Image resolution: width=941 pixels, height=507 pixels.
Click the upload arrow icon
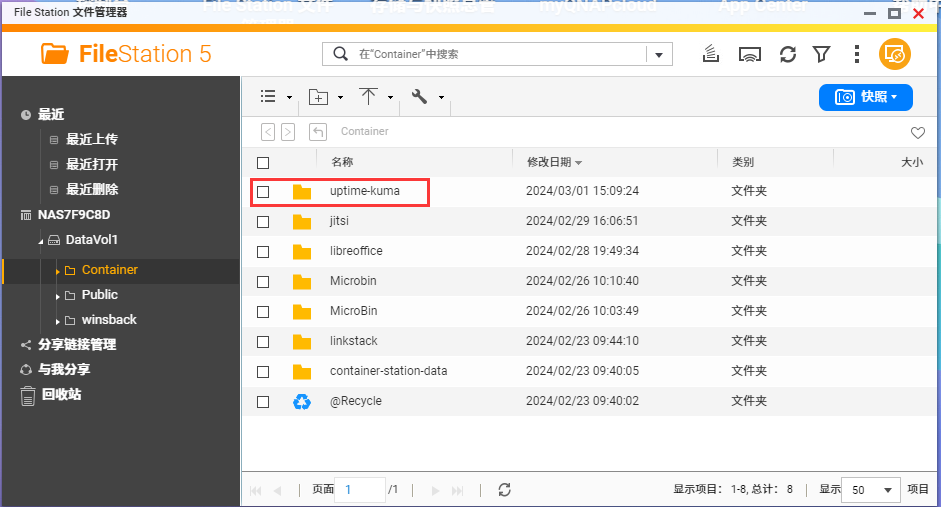pos(368,97)
